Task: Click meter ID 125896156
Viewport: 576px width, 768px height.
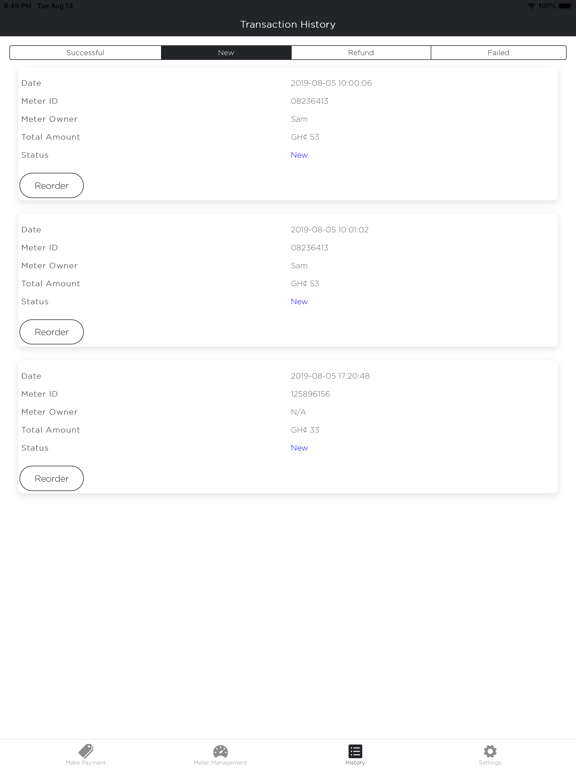Action: (x=310, y=394)
